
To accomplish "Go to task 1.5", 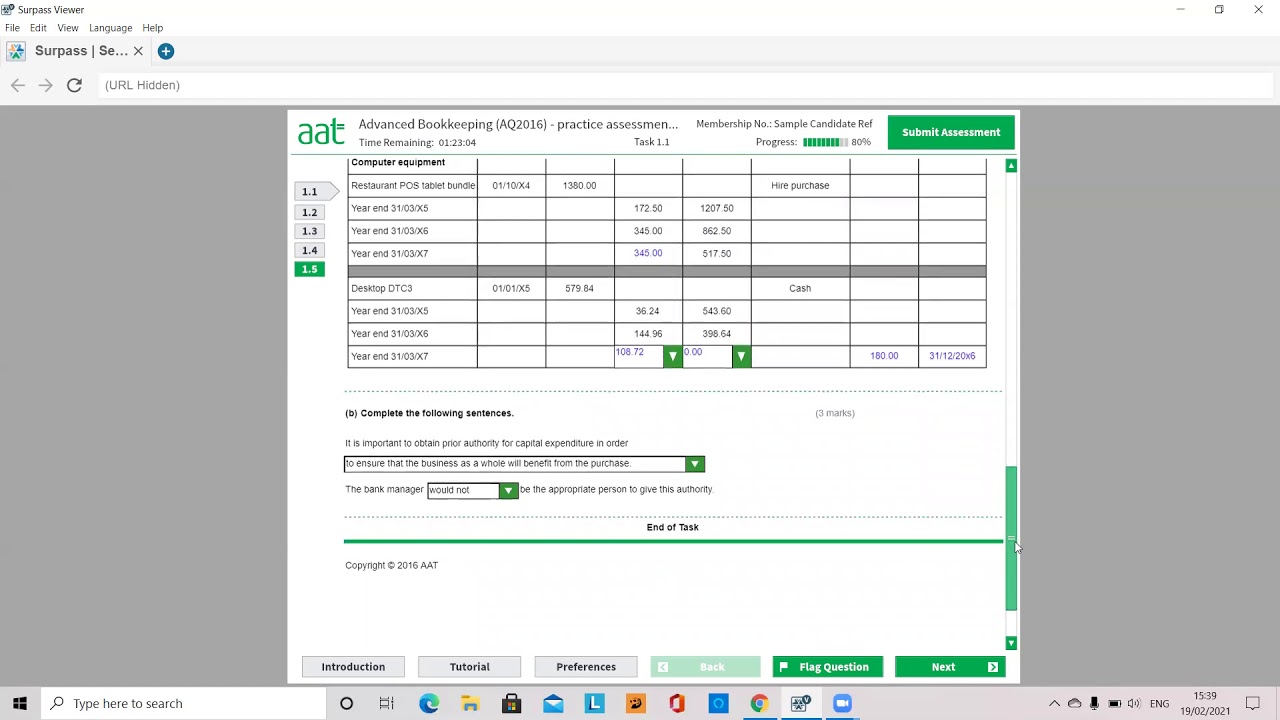I will (x=310, y=269).
